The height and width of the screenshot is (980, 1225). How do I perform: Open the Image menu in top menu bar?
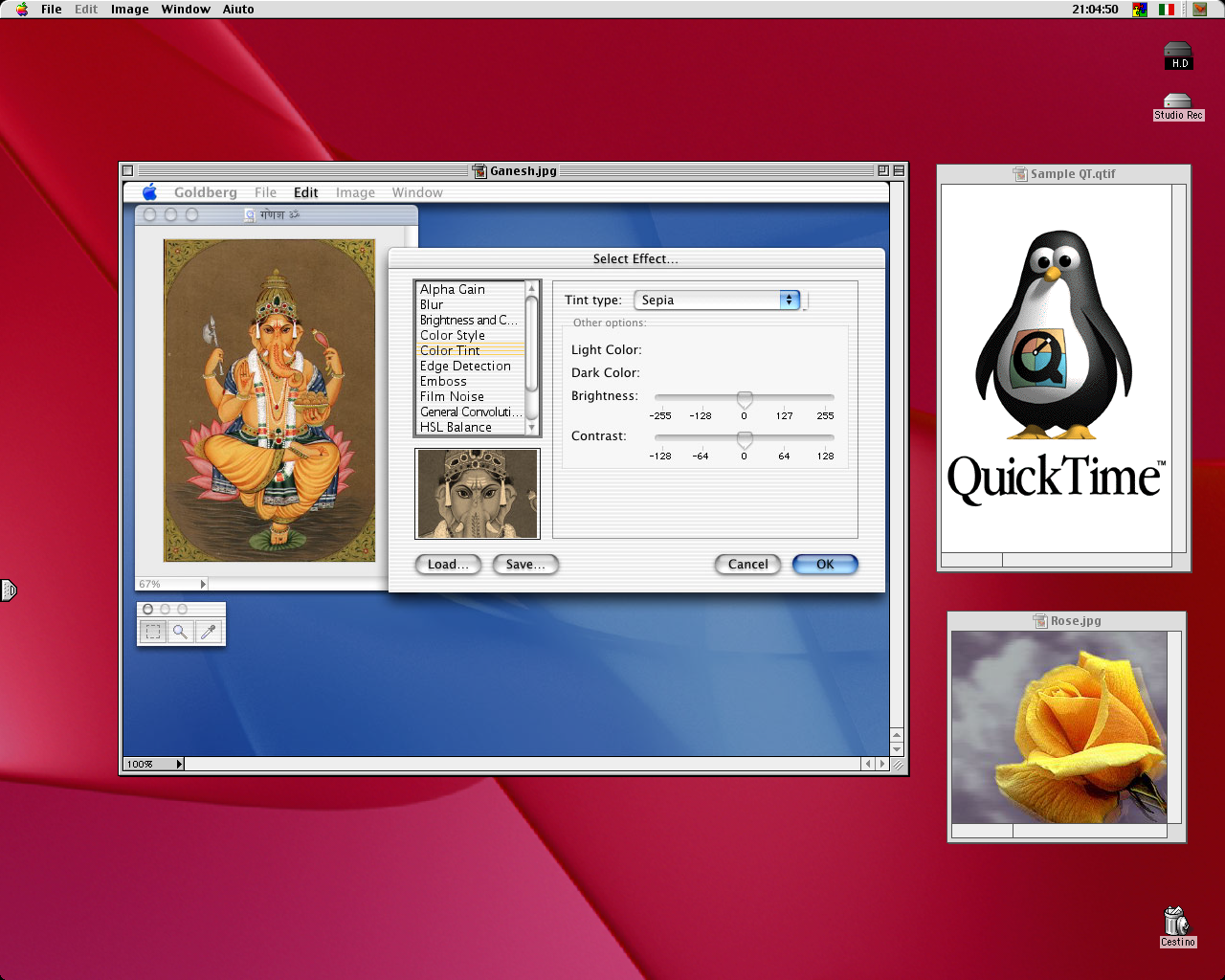(130, 9)
